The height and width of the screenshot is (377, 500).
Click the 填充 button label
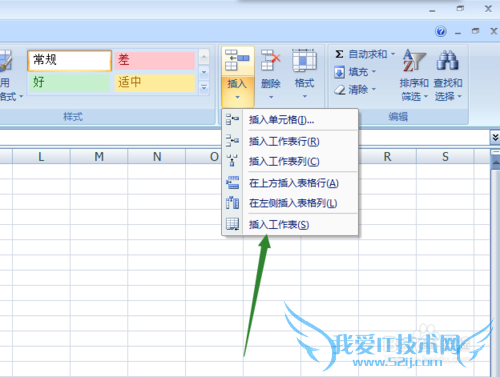pos(358,72)
